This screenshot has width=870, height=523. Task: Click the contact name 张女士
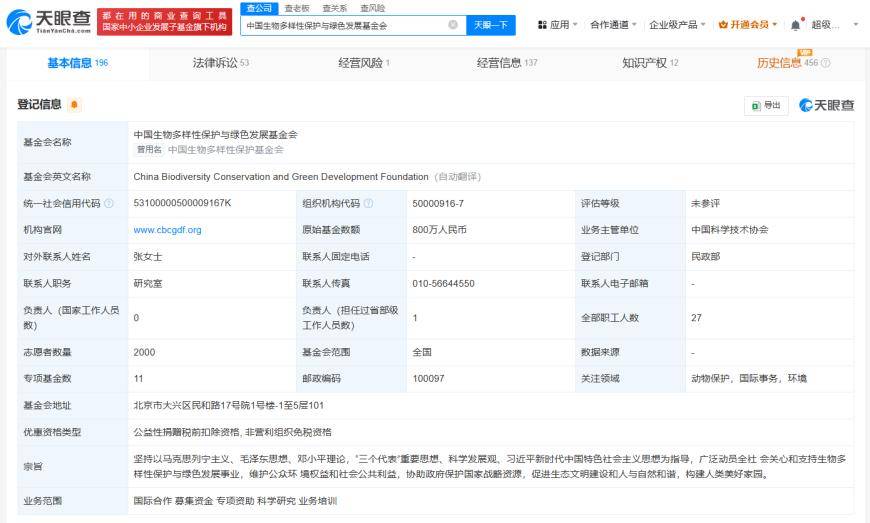[148, 257]
